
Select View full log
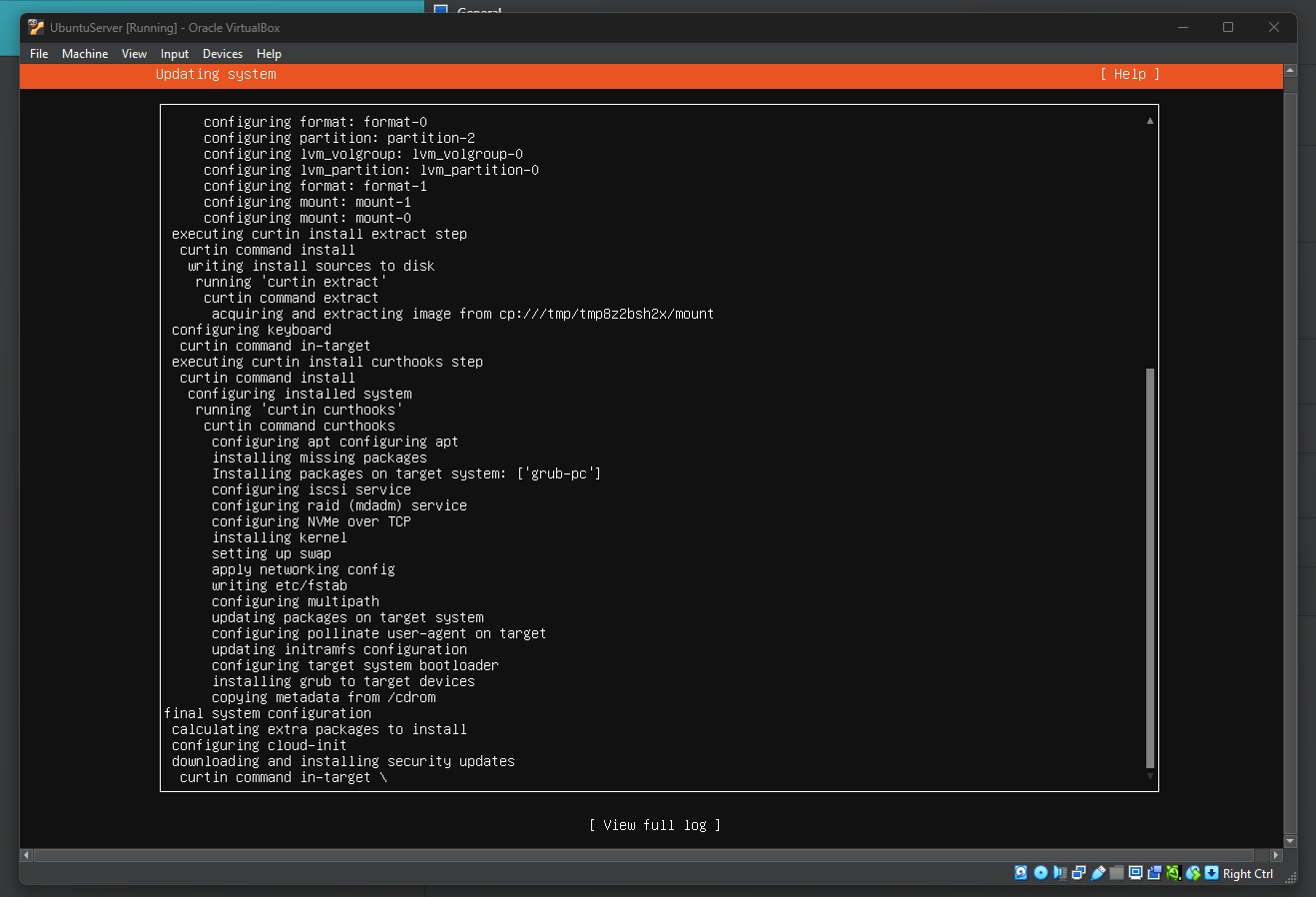(655, 824)
